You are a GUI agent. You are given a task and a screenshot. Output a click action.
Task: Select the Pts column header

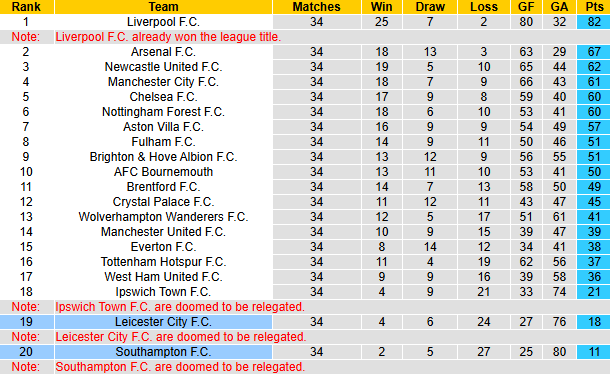click(594, 7)
